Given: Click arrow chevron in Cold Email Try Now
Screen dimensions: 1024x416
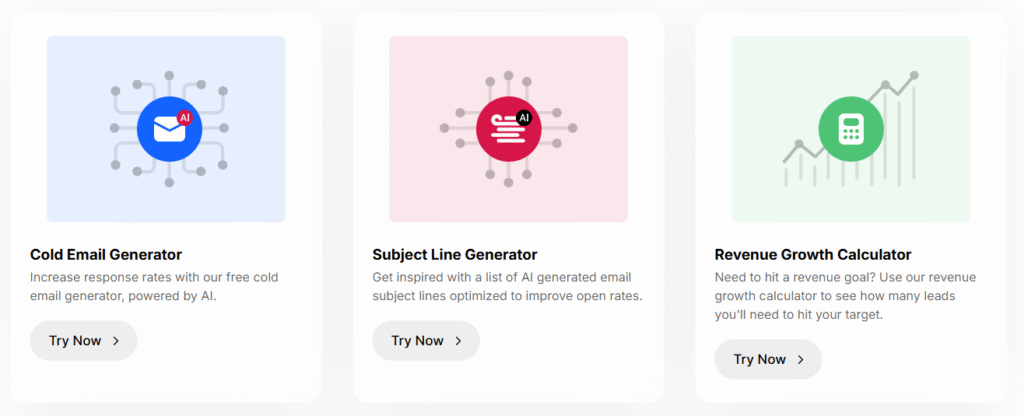Looking at the screenshot, I should click(x=116, y=341).
